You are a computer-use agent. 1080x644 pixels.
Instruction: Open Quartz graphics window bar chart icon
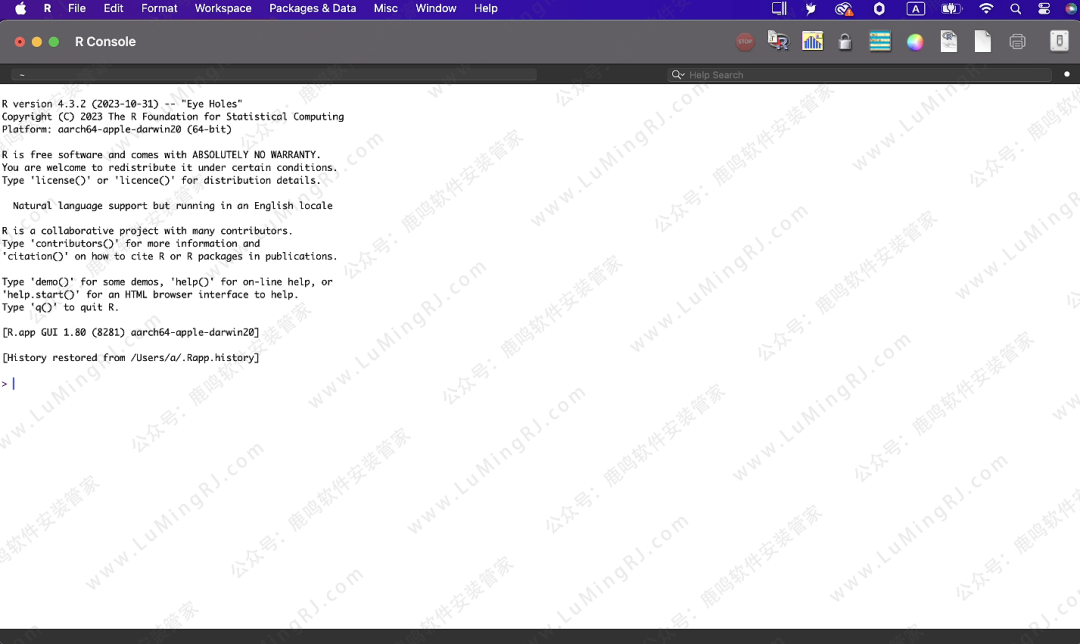tap(812, 41)
